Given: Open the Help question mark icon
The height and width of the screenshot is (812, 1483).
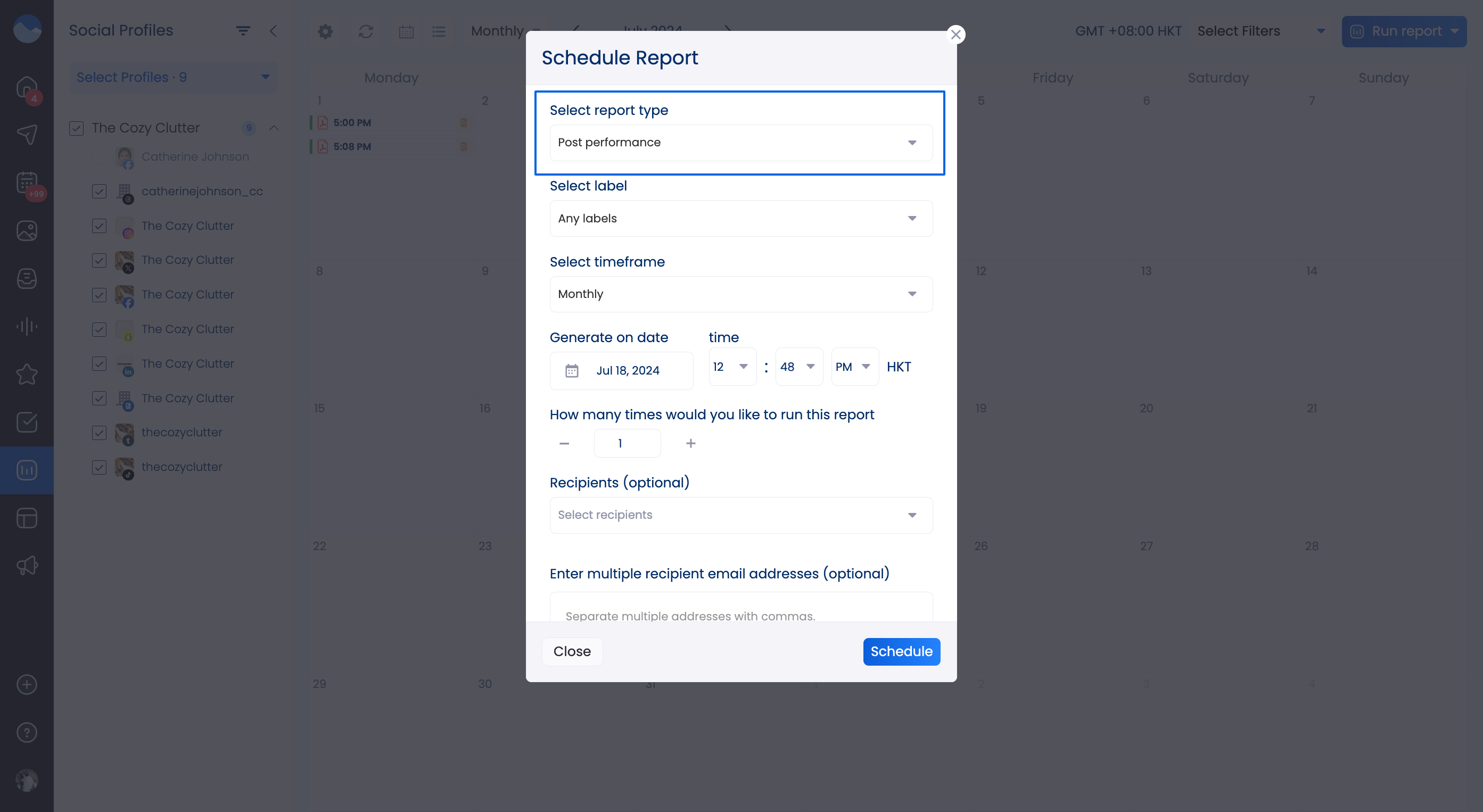Looking at the screenshot, I should pyautogui.click(x=27, y=732).
